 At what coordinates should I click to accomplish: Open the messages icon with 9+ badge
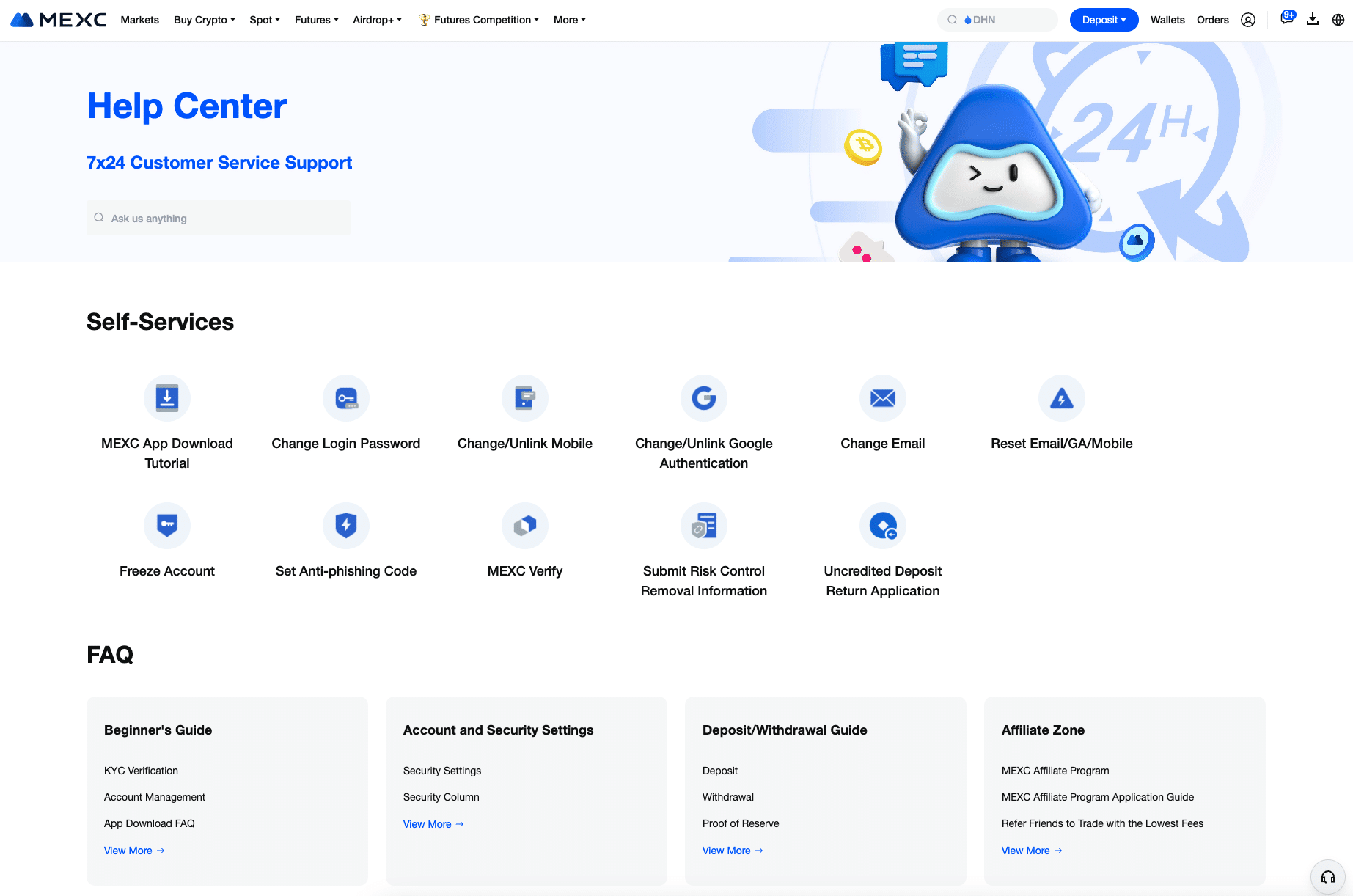pyautogui.click(x=1287, y=18)
